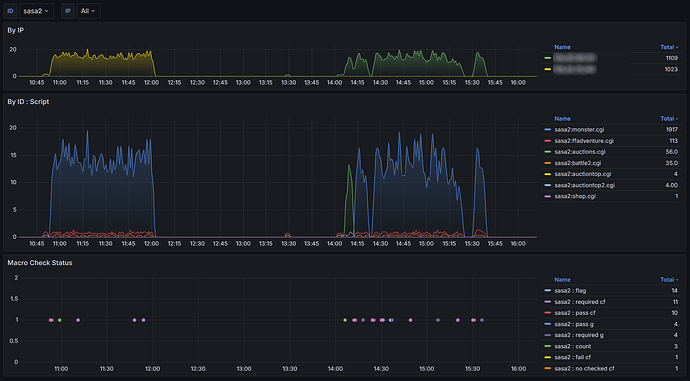Click the blue color swatch of monster.cgi
This screenshot has width=690, height=381.
point(547,130)
